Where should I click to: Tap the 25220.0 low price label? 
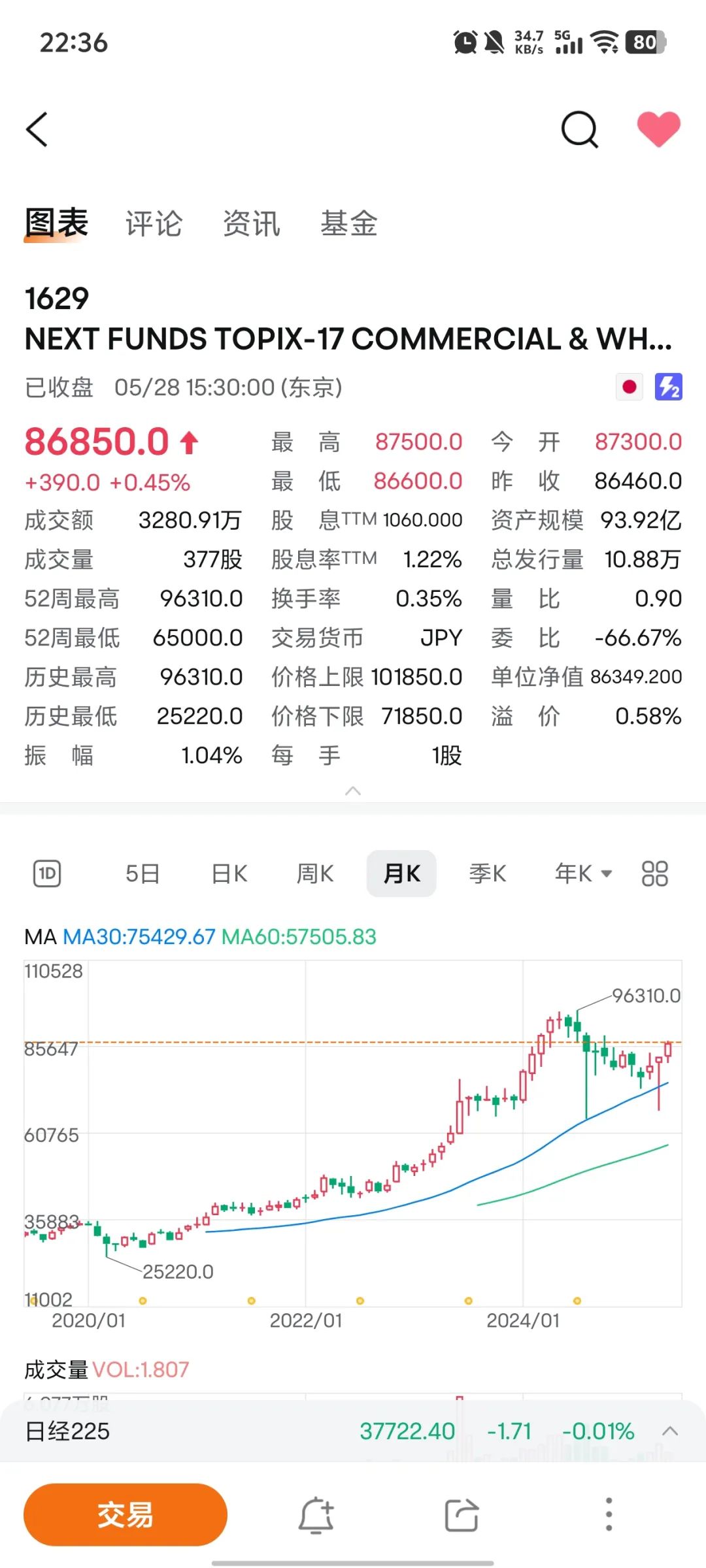pyautogui.click(x=178, y=1271)
